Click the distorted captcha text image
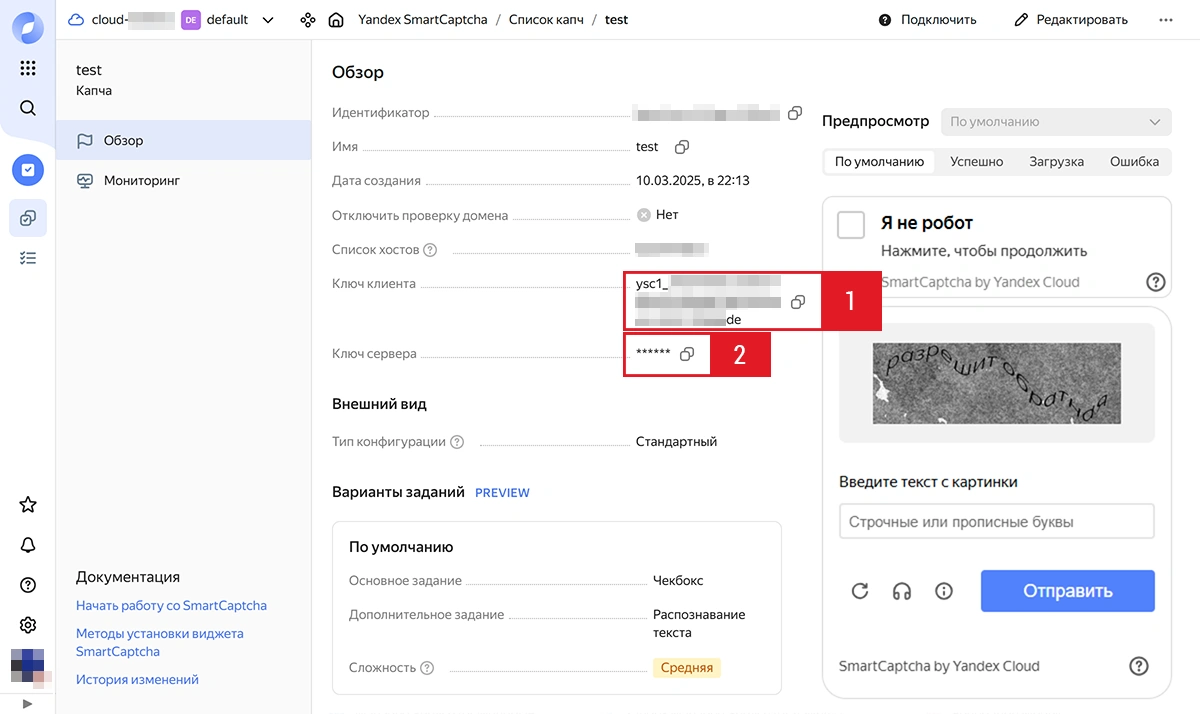Image resolution: width=1200 pixels, height=714 pixels. click(997, 383)
